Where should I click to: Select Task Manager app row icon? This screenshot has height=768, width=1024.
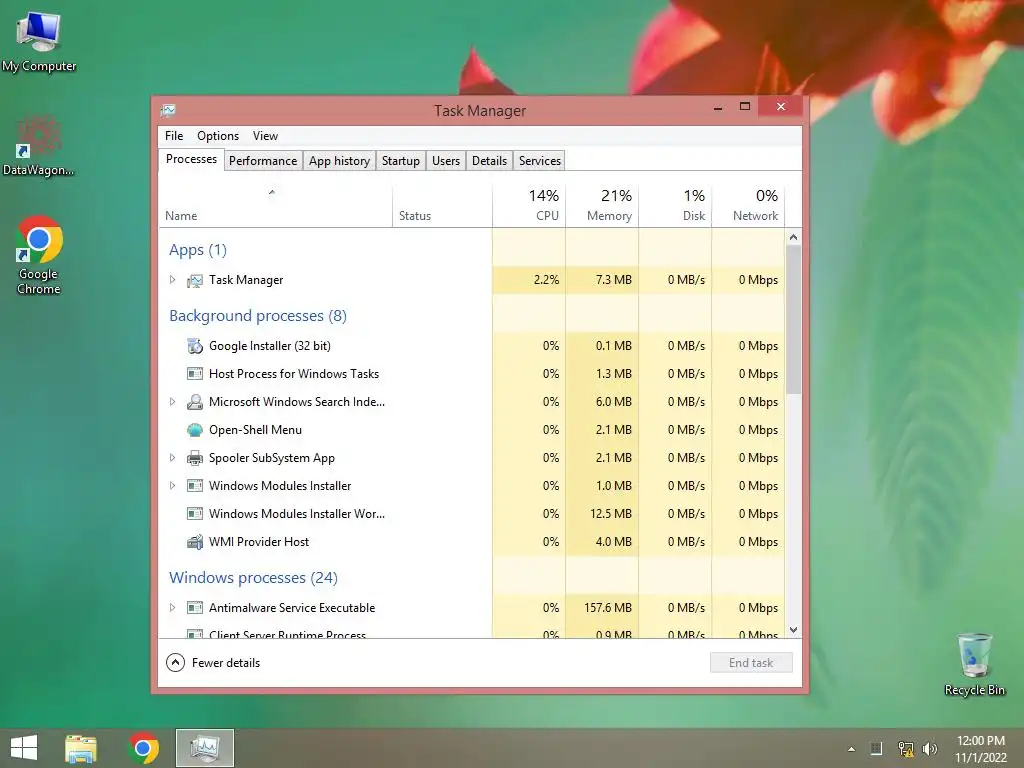195,280
